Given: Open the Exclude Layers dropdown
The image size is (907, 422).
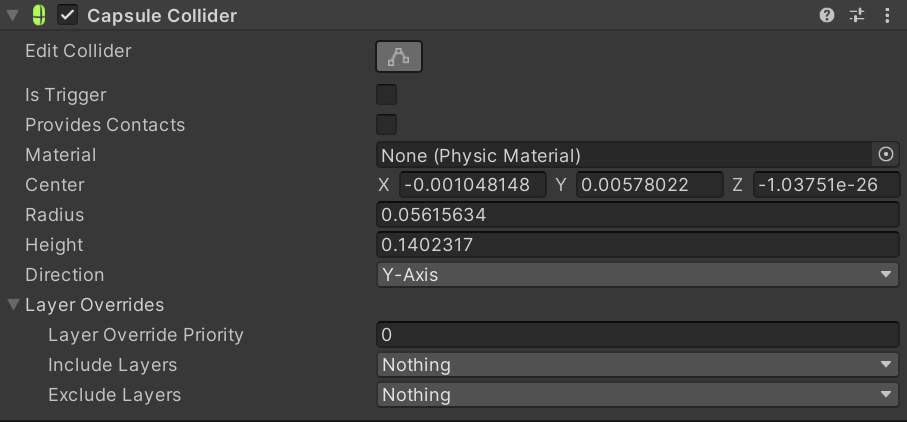Looking at the screenshot, I should (638, 395).
